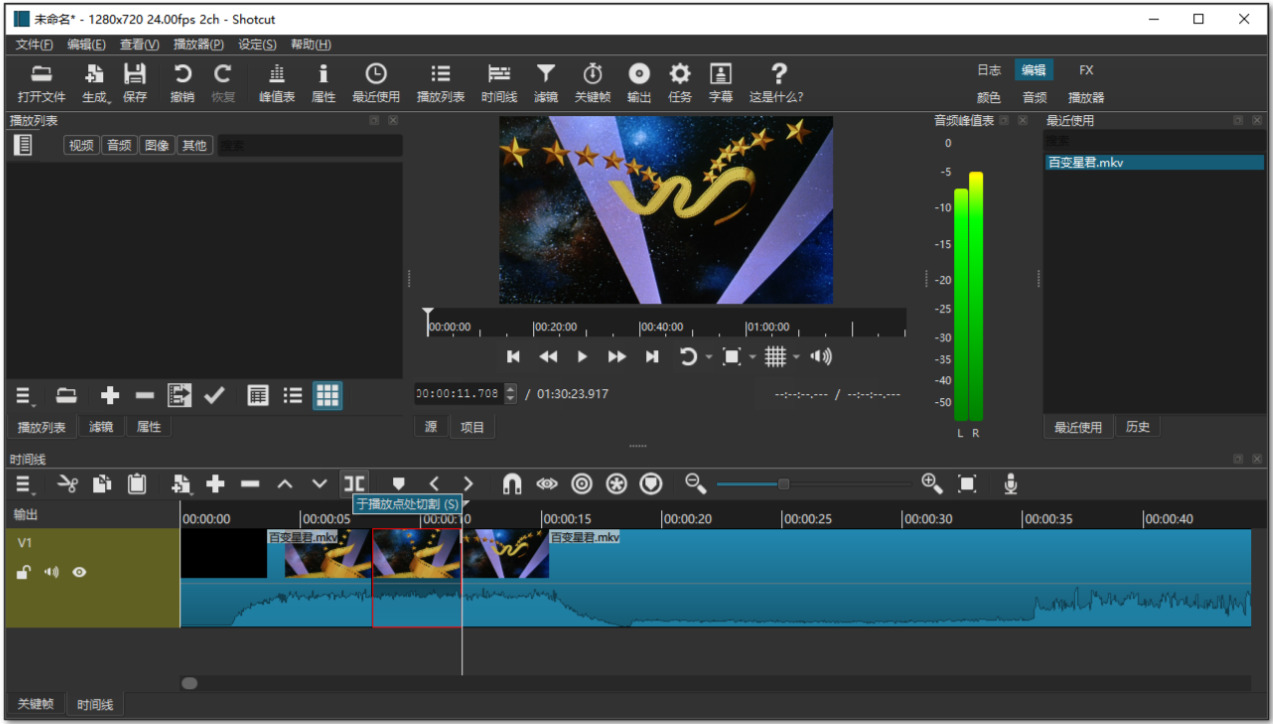This screenshot has height=724, width=1273.
Task: Click the 撤销 (undo) icon
Action: tap(182, 74)
